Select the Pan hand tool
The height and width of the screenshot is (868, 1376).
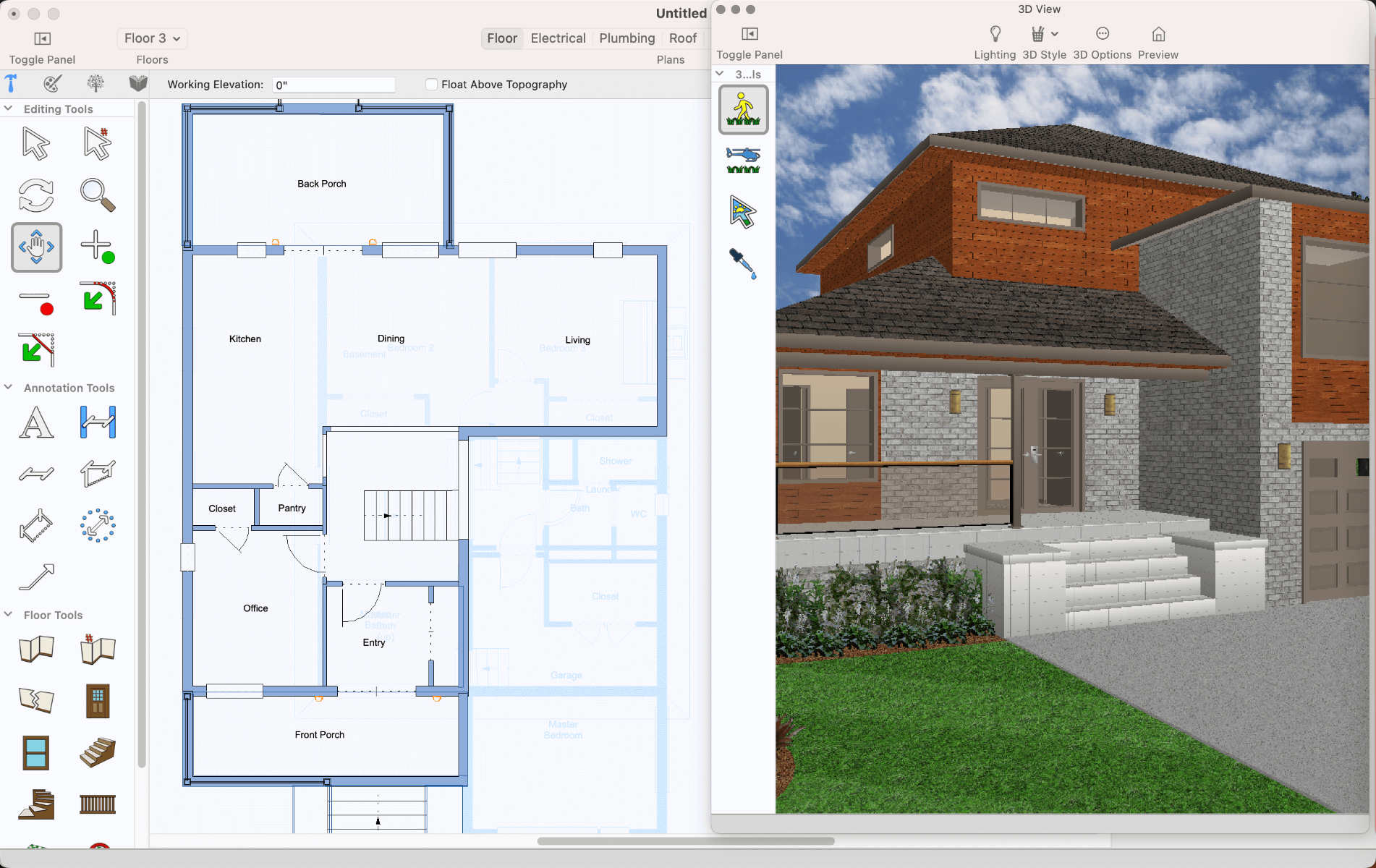pyautogui.click(x=36, y=247)
